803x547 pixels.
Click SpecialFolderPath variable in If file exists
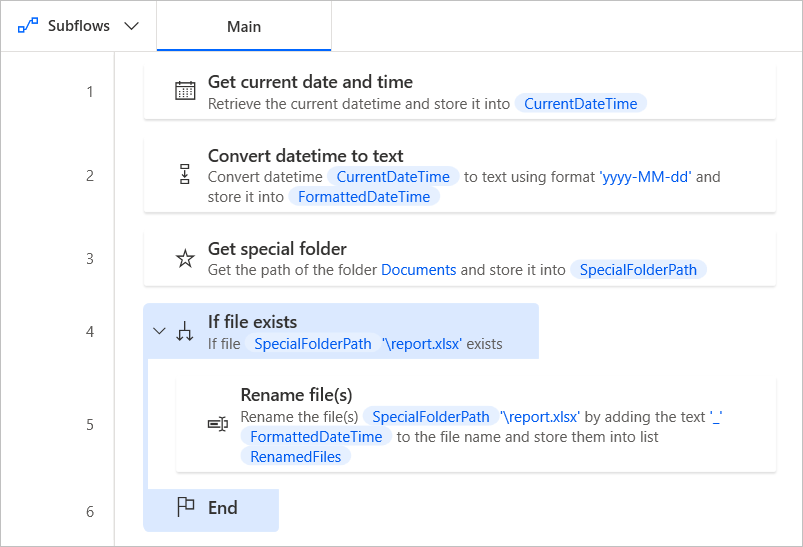click(313, 344)
